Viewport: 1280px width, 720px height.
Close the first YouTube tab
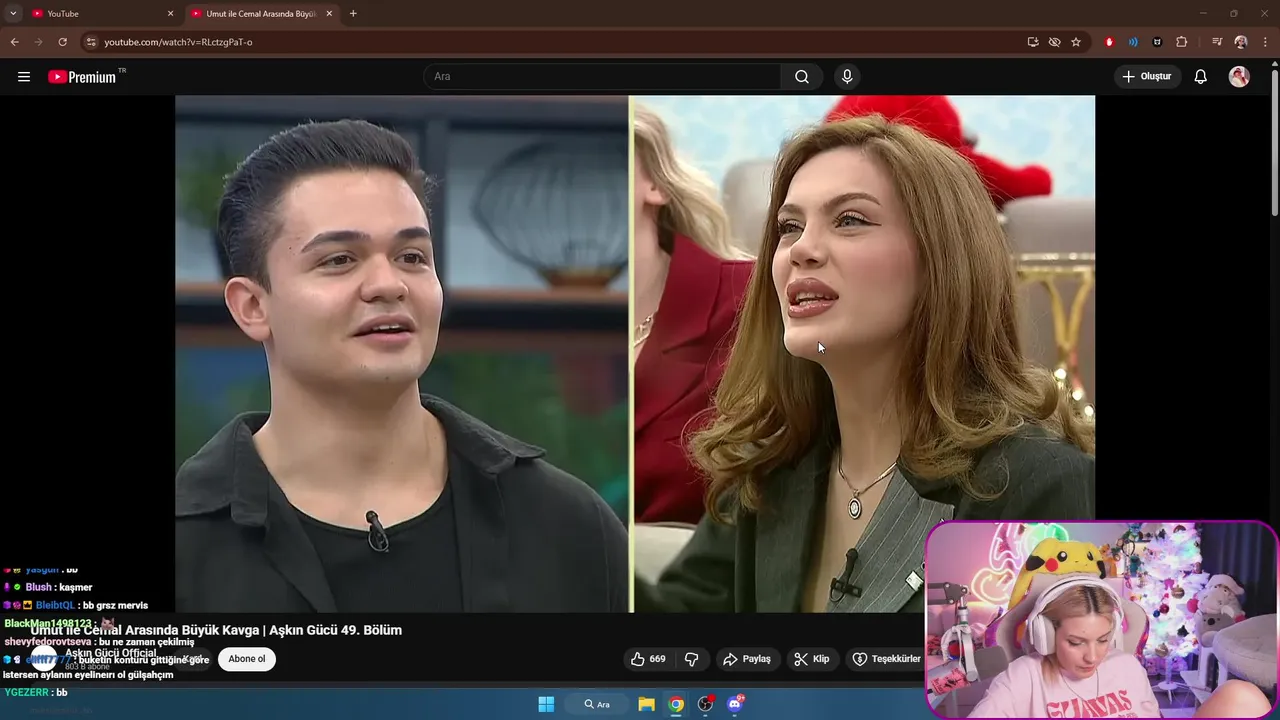[x=170, y=13]
